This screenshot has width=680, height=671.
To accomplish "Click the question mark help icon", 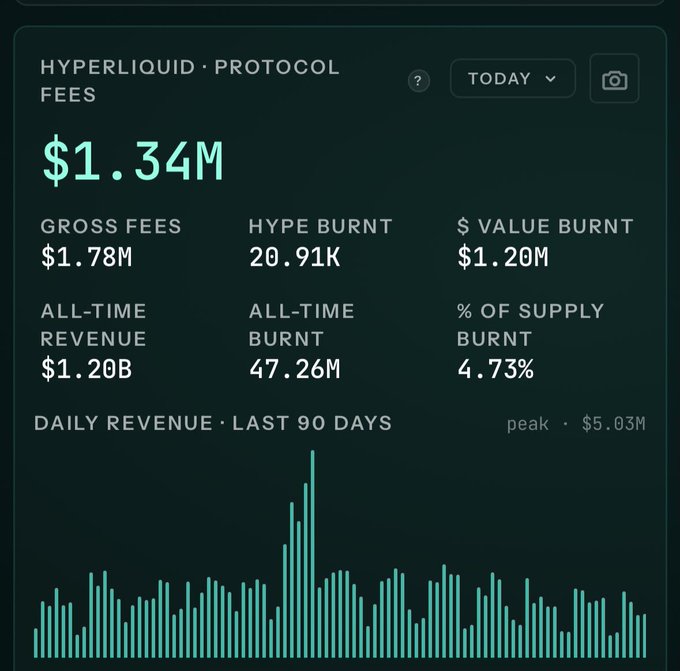I will (x=418, y=81).
